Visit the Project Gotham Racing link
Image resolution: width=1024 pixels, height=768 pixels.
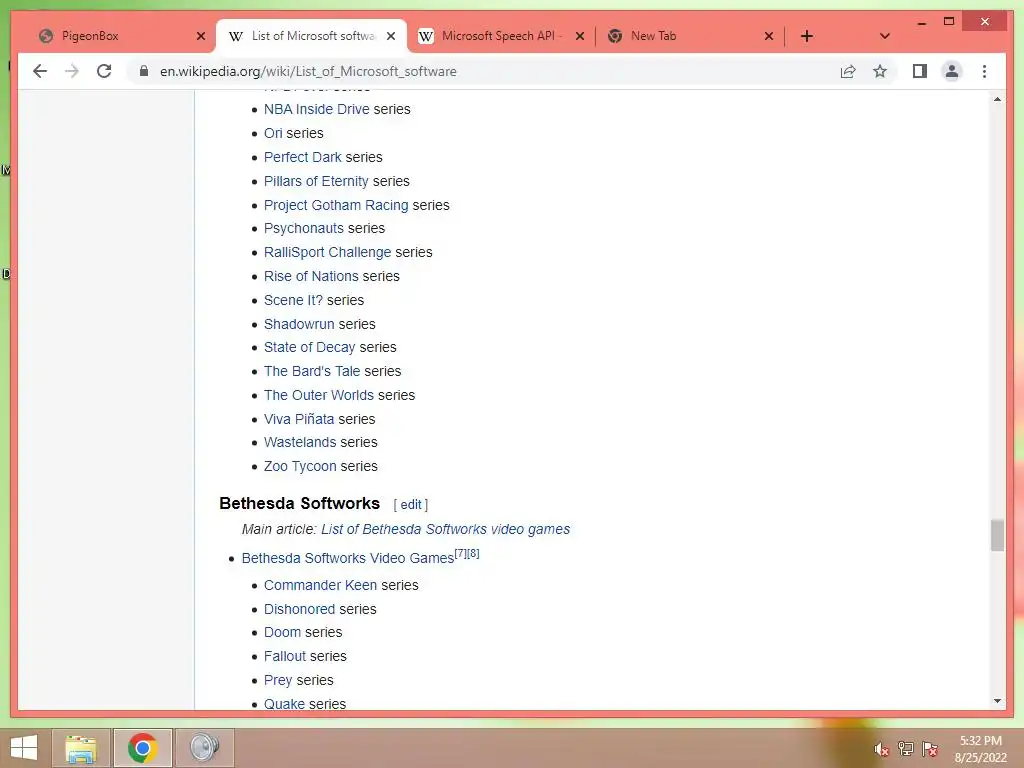336,205
